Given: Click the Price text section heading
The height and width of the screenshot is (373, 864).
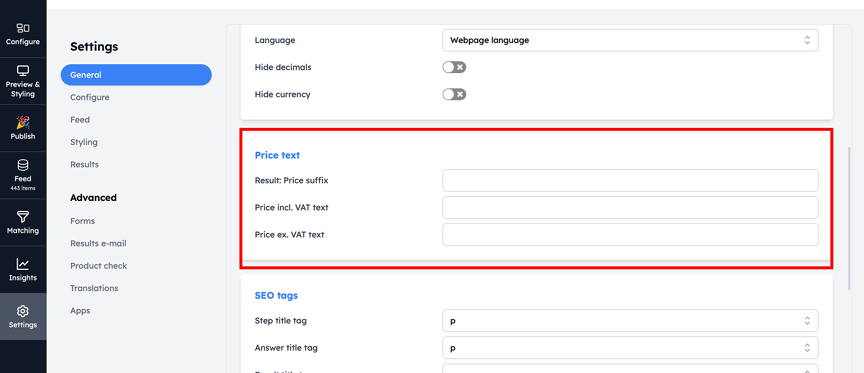Looking at the screenshot, I should 277,155.
